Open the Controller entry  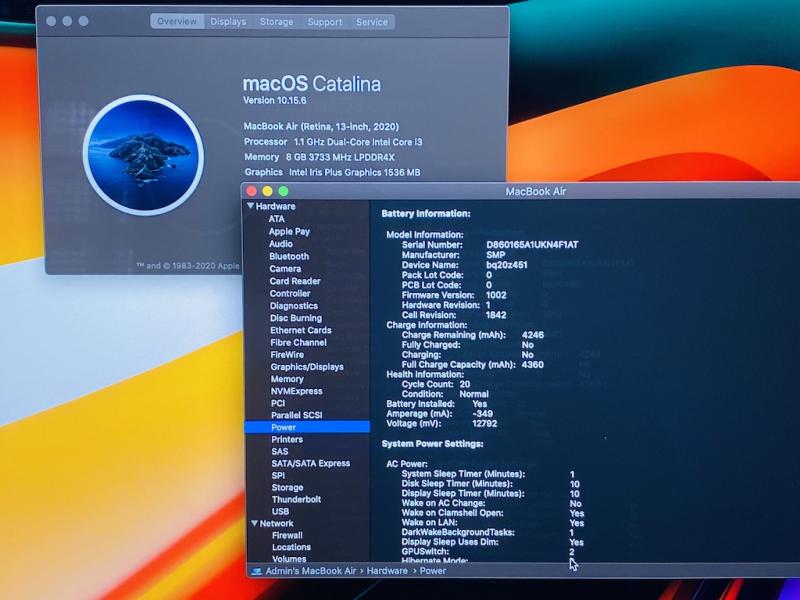pos(290,293)
